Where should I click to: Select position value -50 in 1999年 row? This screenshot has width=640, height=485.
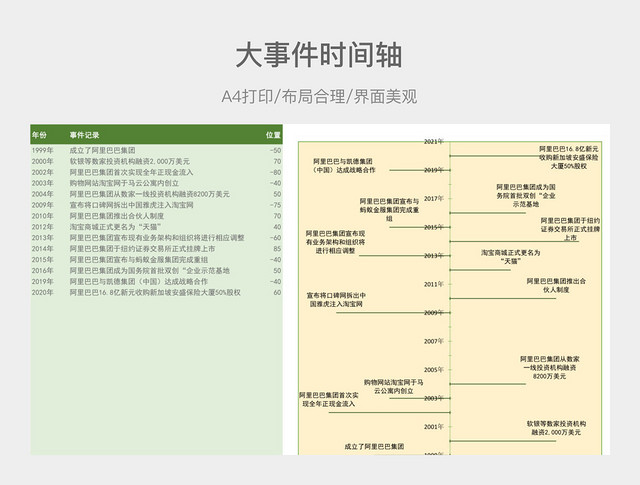276,150
